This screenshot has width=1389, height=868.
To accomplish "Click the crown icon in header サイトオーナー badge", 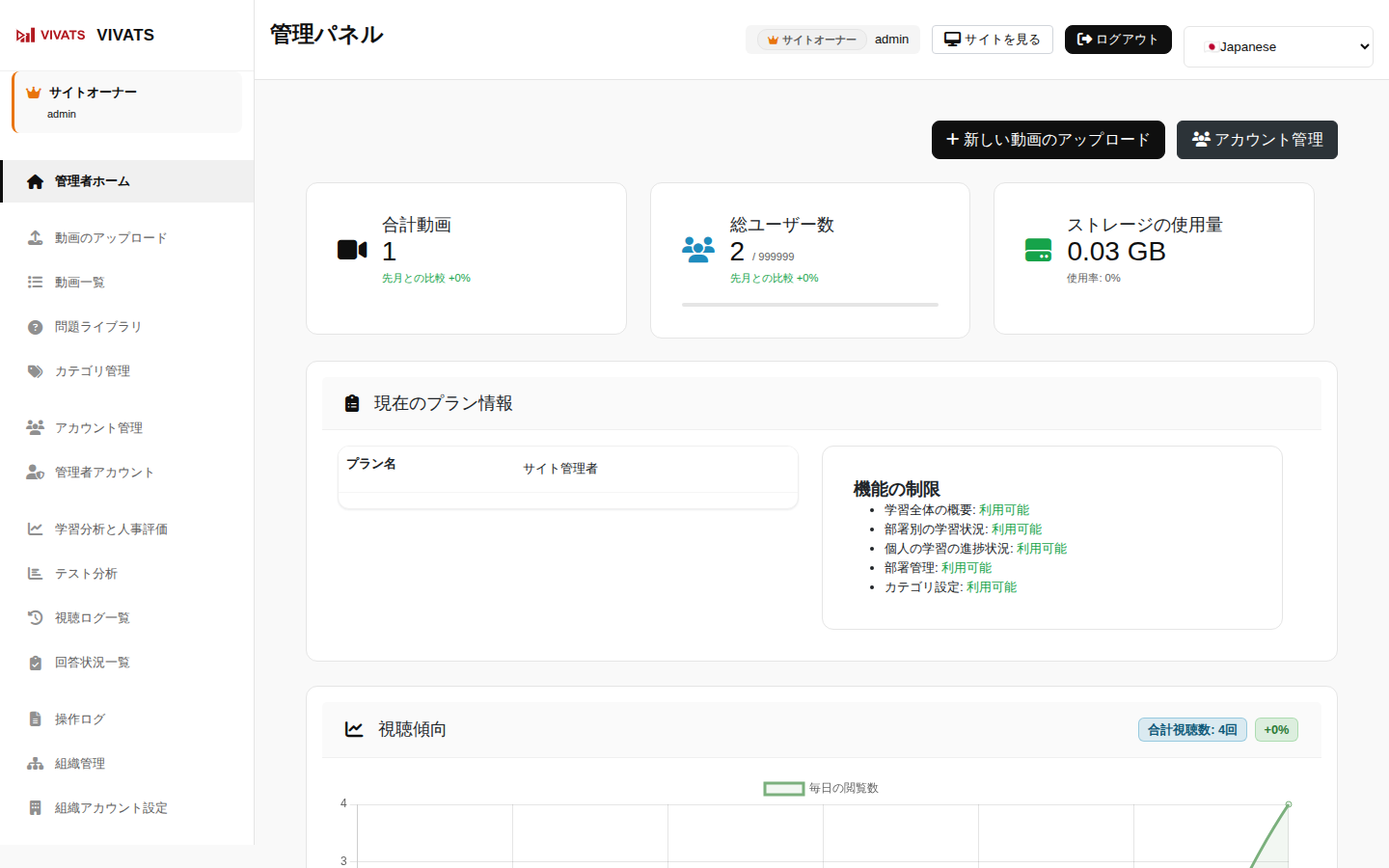I will 773,41.
